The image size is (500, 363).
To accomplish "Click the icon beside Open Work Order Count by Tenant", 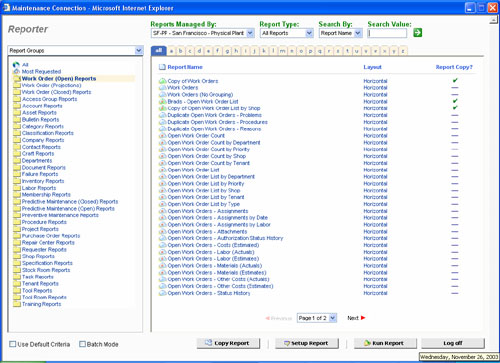I will click(162, 163).
